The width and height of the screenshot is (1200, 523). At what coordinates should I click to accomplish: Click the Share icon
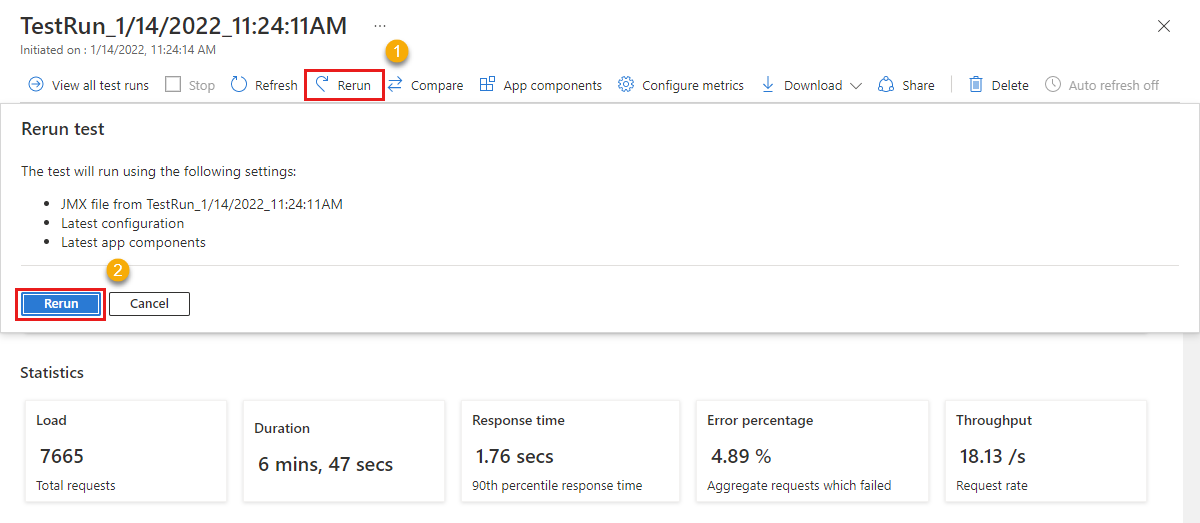[886, 85]
